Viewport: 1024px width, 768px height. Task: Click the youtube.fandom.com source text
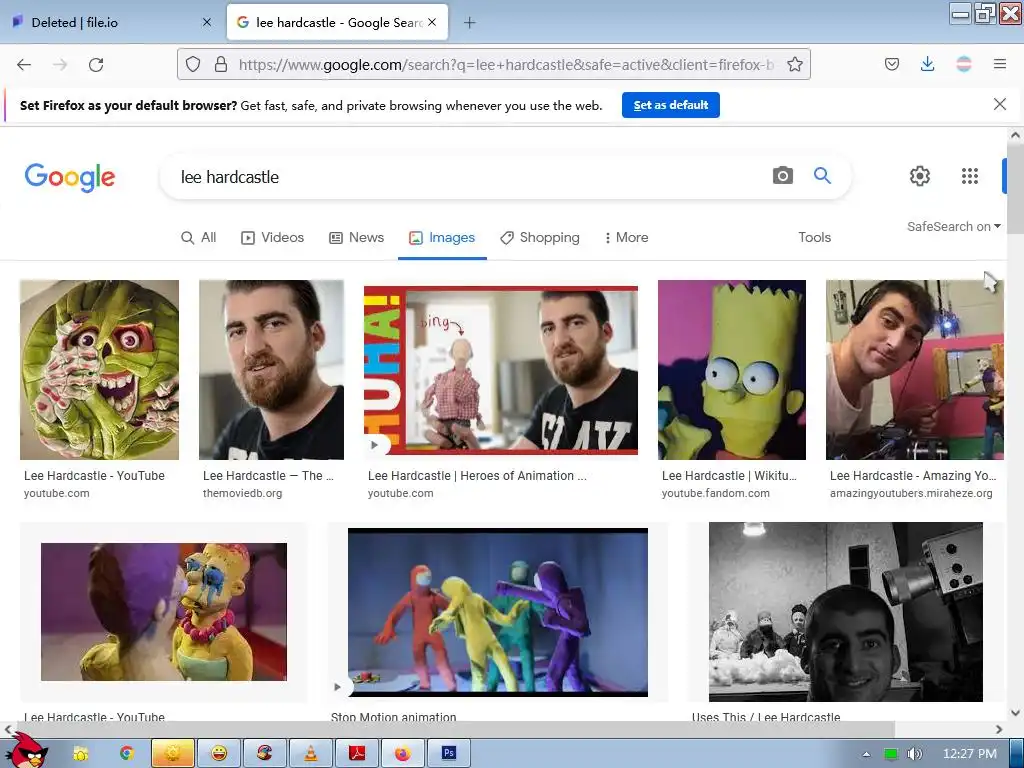pos(716,494)
